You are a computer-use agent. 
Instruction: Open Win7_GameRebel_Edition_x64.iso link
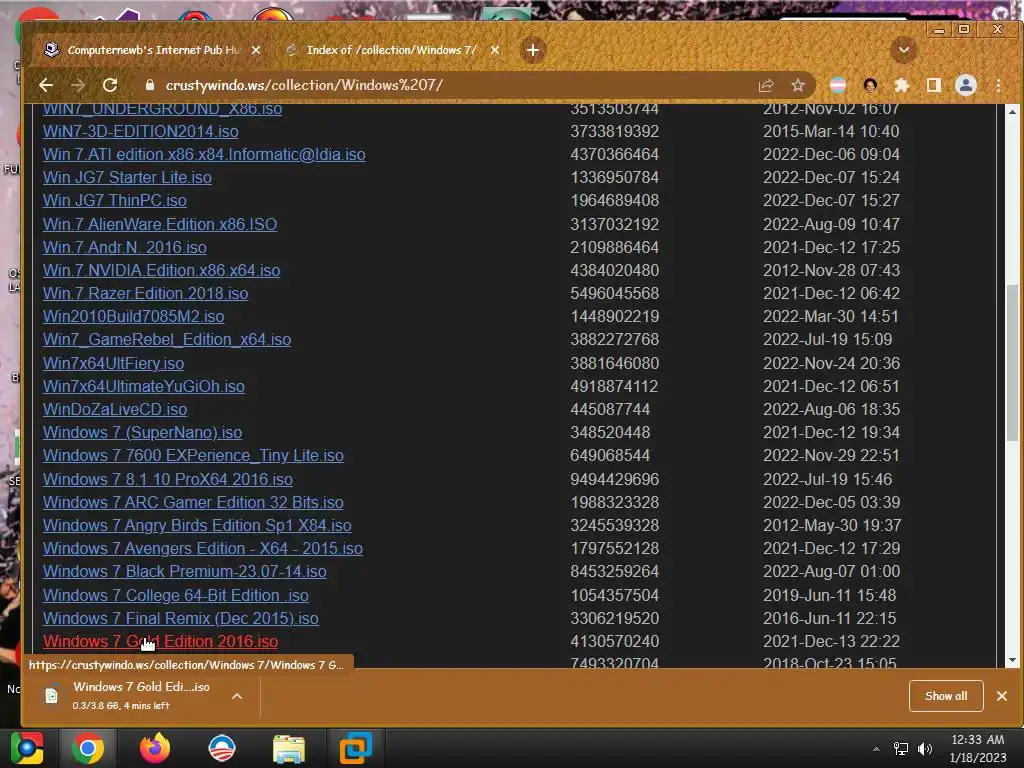point(167,340)
